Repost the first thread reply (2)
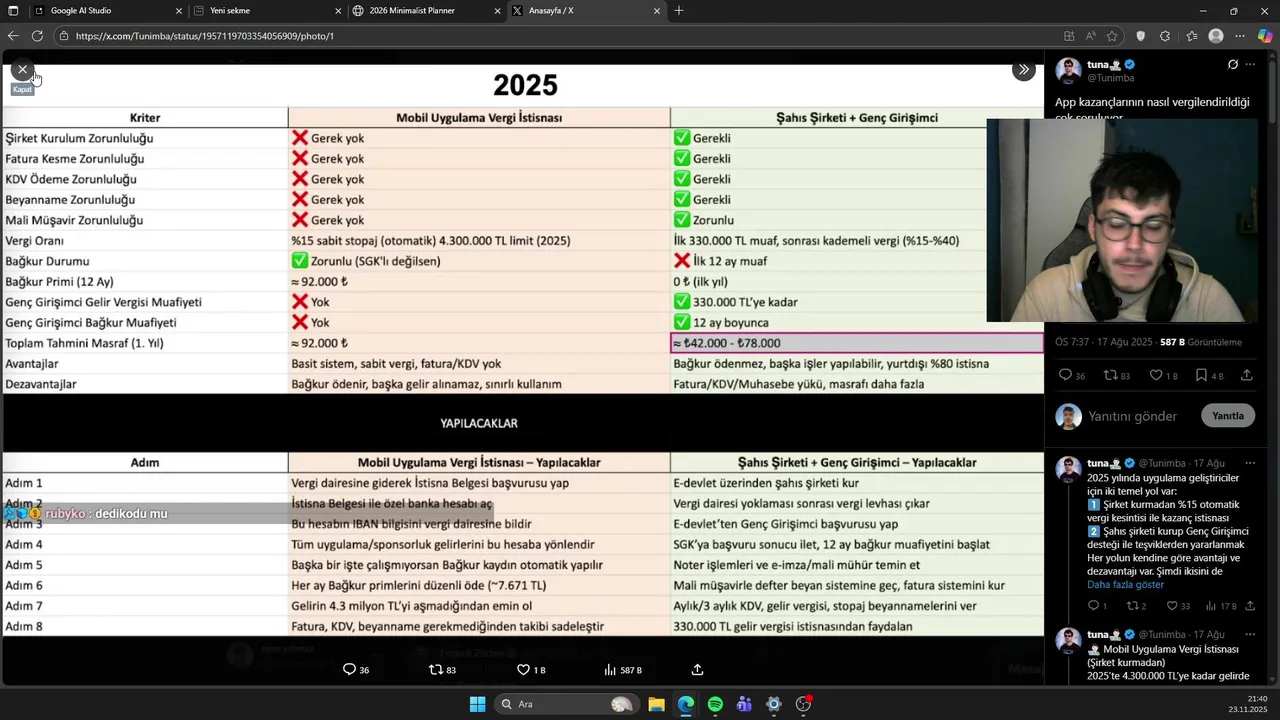1280x720 pixels. (x=1136, y=606)
